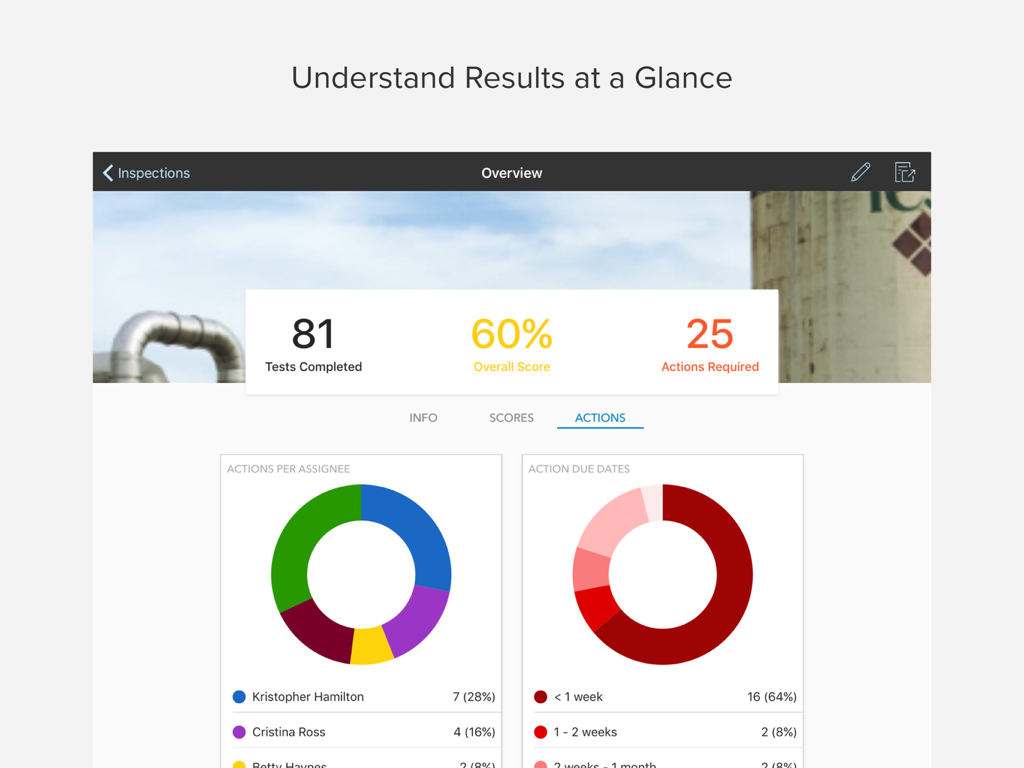Click the Overview title in the header bar
The image size is (1024, 768).
tap(511, 172)
